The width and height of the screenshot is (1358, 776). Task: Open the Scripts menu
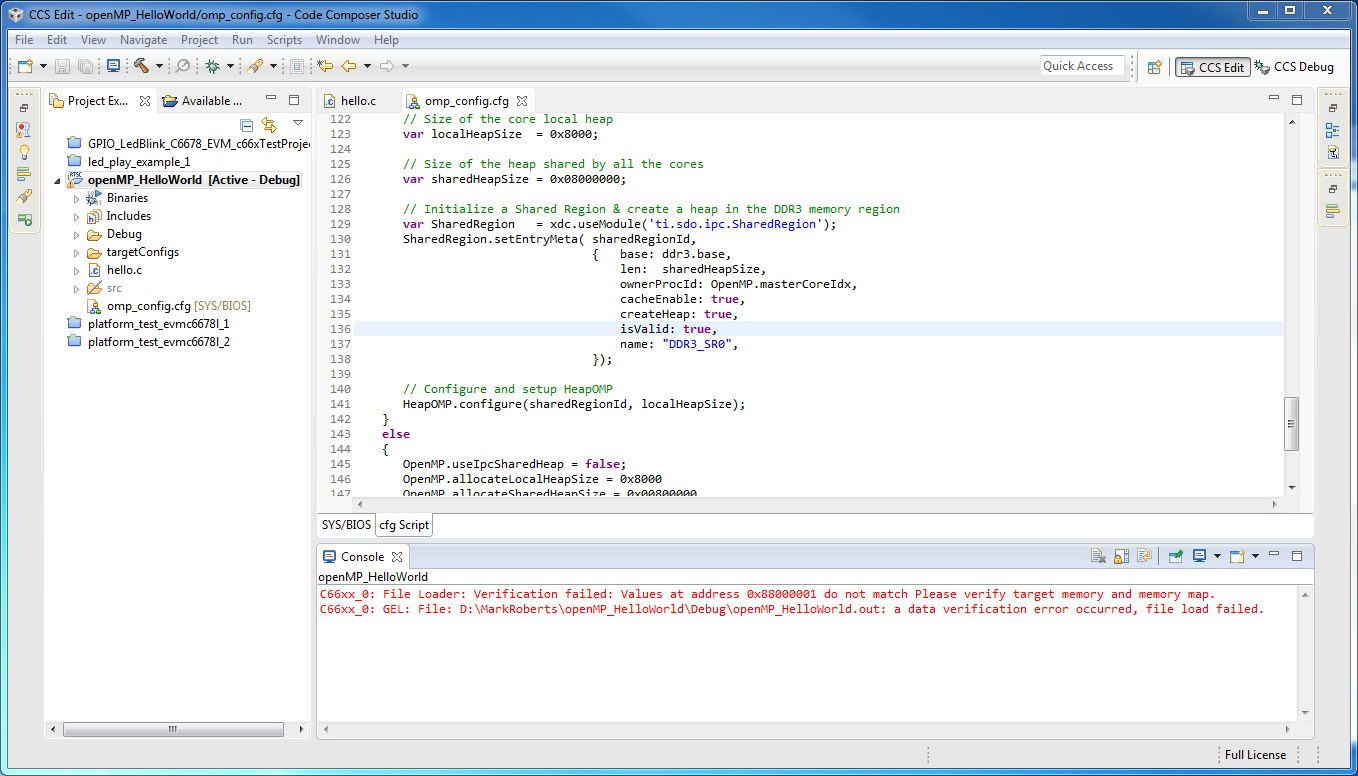click(x=284, y=40)
